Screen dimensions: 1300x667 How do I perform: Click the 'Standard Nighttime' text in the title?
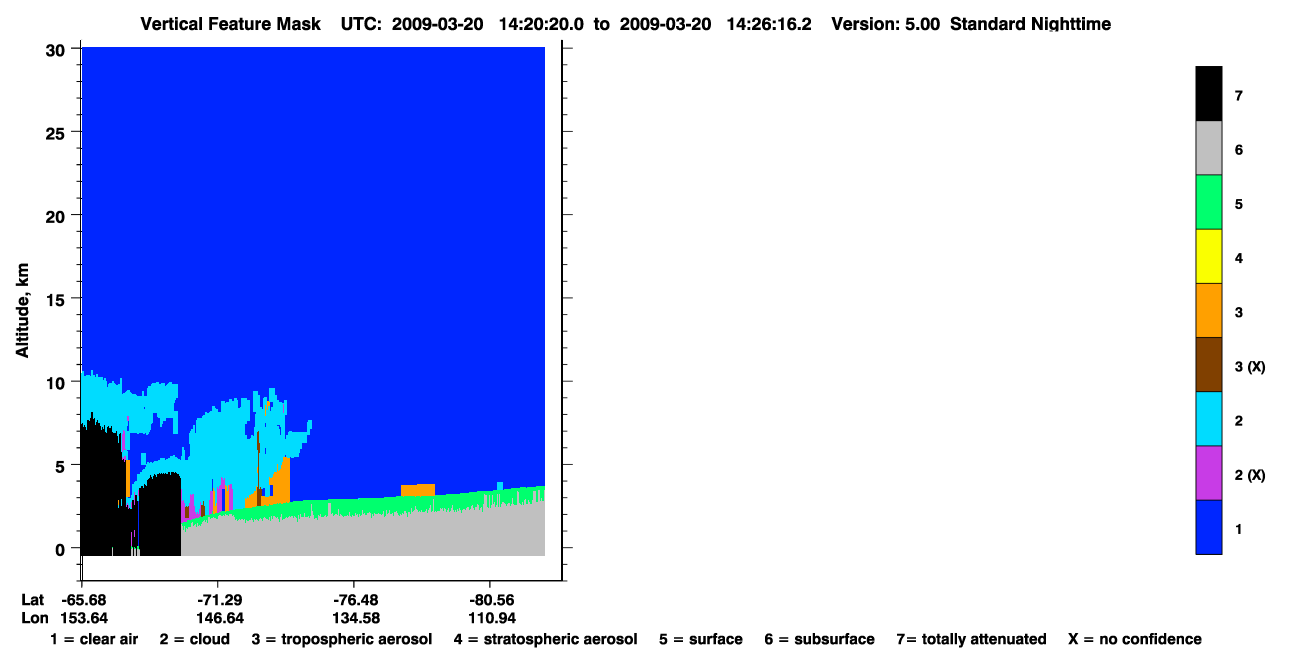click(x=1031, y=23)
